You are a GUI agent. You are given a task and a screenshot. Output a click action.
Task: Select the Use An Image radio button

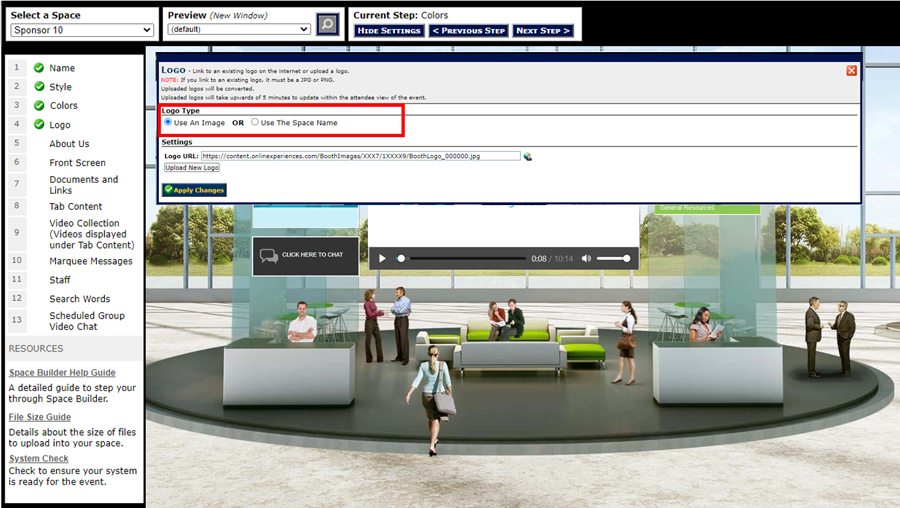168,122
